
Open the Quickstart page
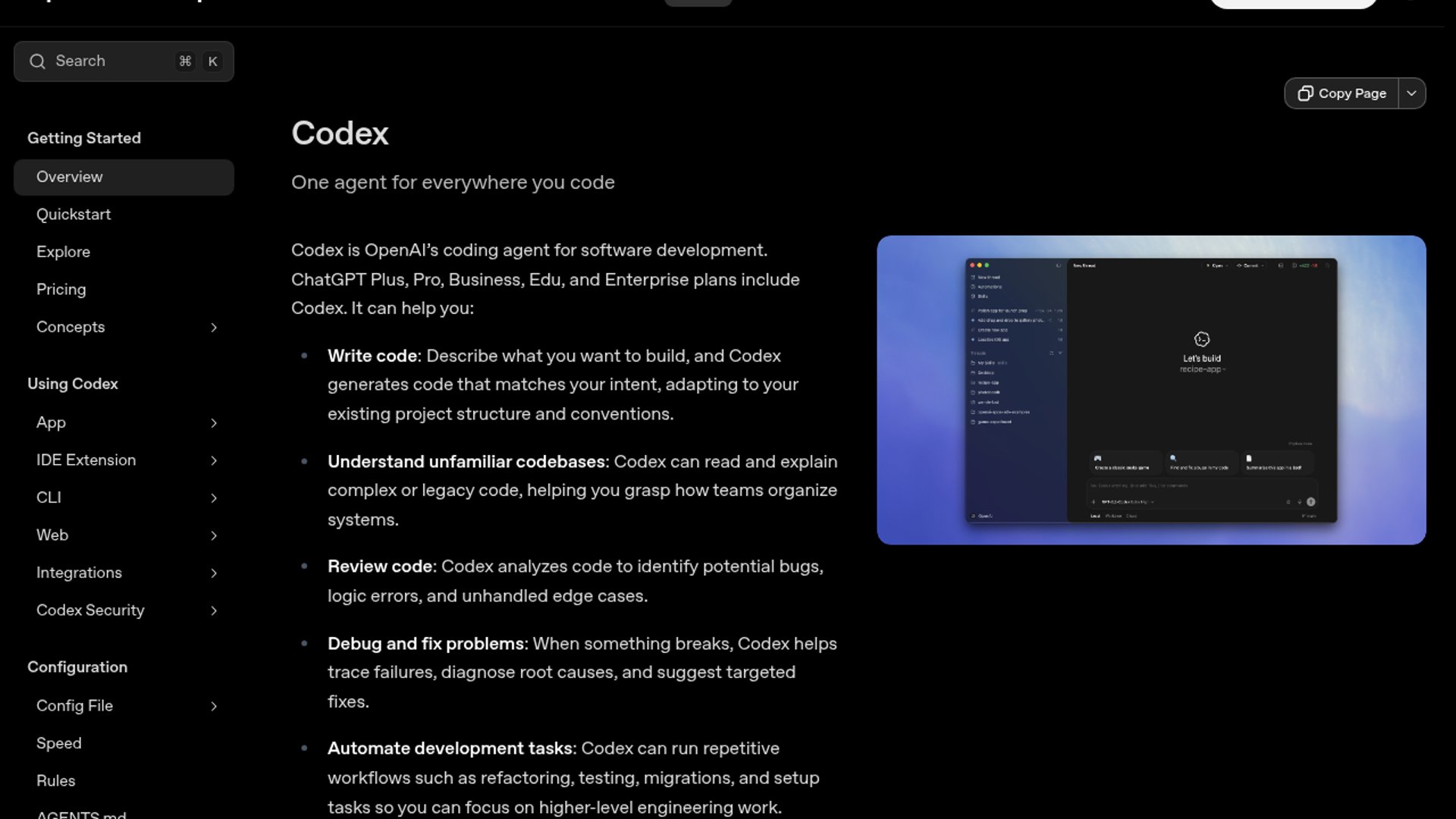pyautogui.click(x=74, y=215)
